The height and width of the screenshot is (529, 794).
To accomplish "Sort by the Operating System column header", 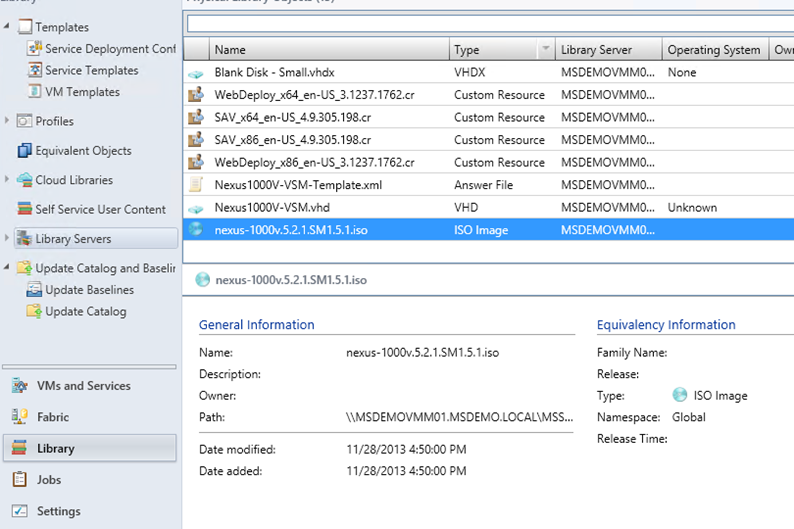I will [x=715, y=49].
